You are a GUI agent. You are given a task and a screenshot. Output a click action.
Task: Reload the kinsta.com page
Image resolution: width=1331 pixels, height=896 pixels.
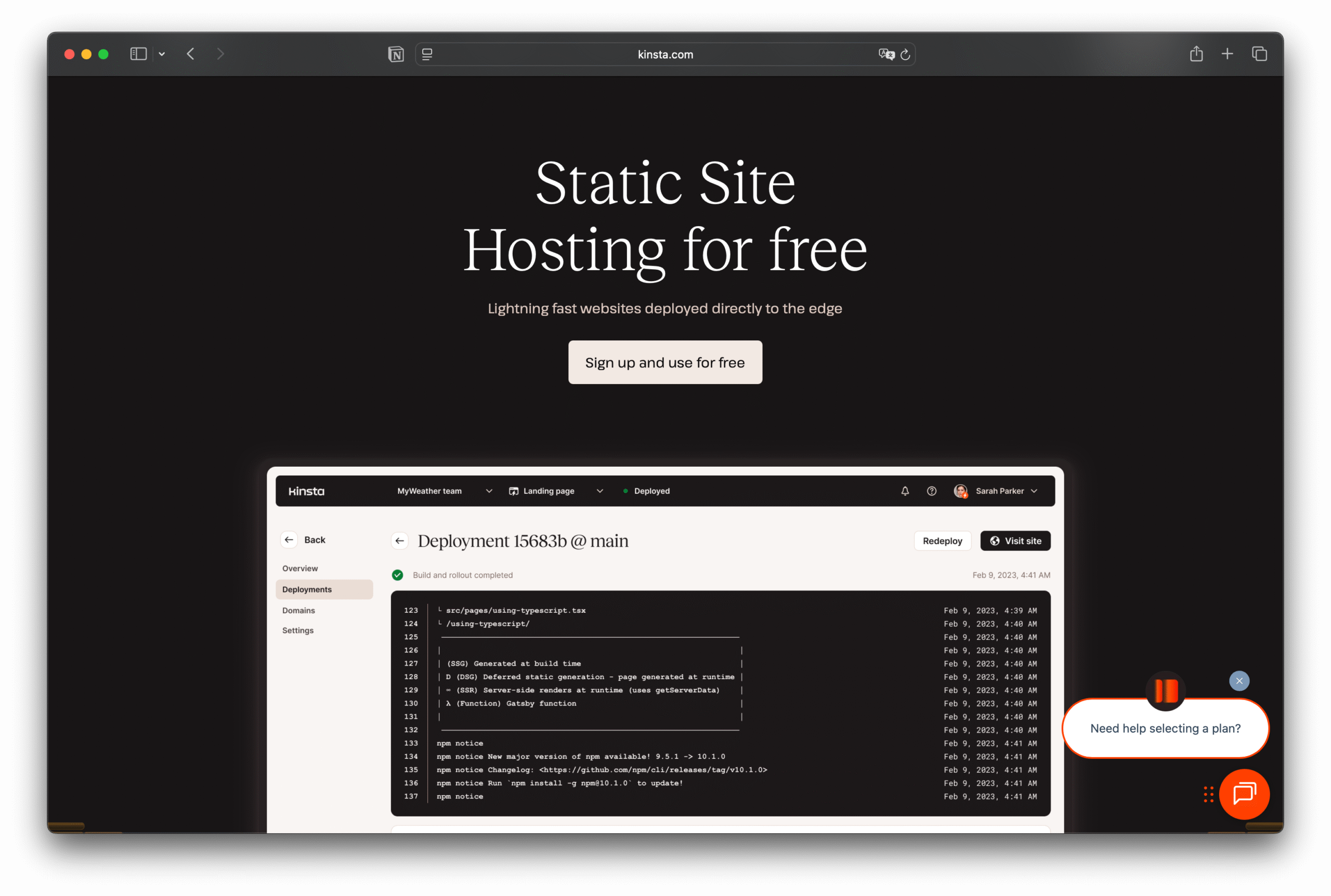point(905,54)
